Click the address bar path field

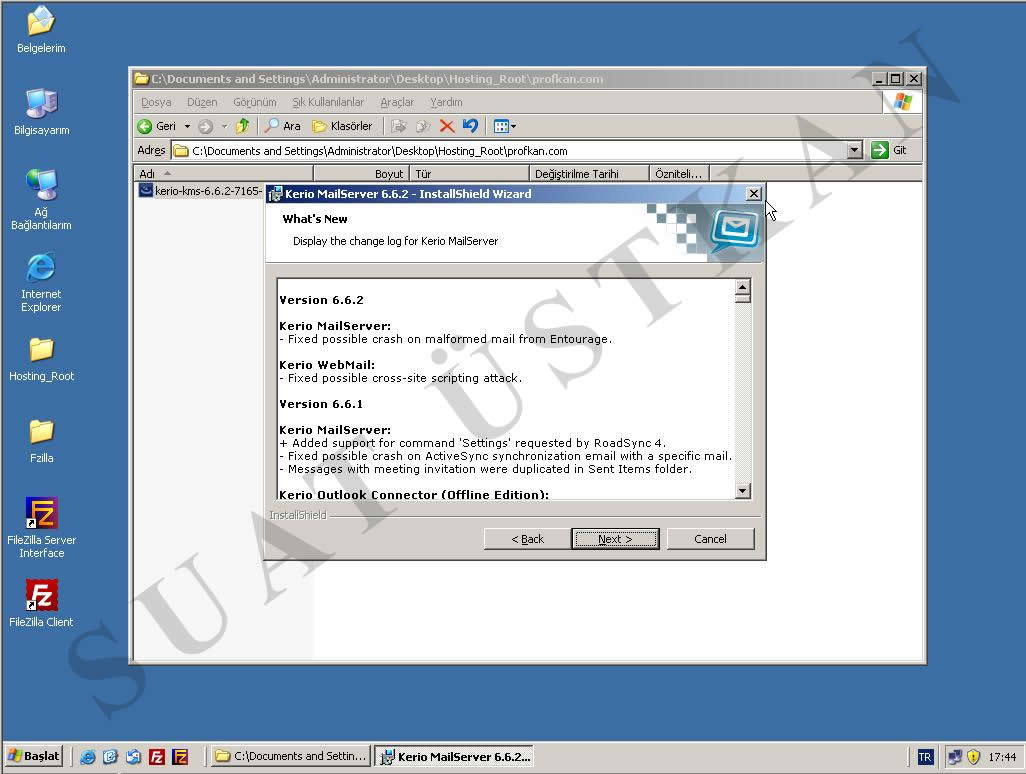(510, 150)
